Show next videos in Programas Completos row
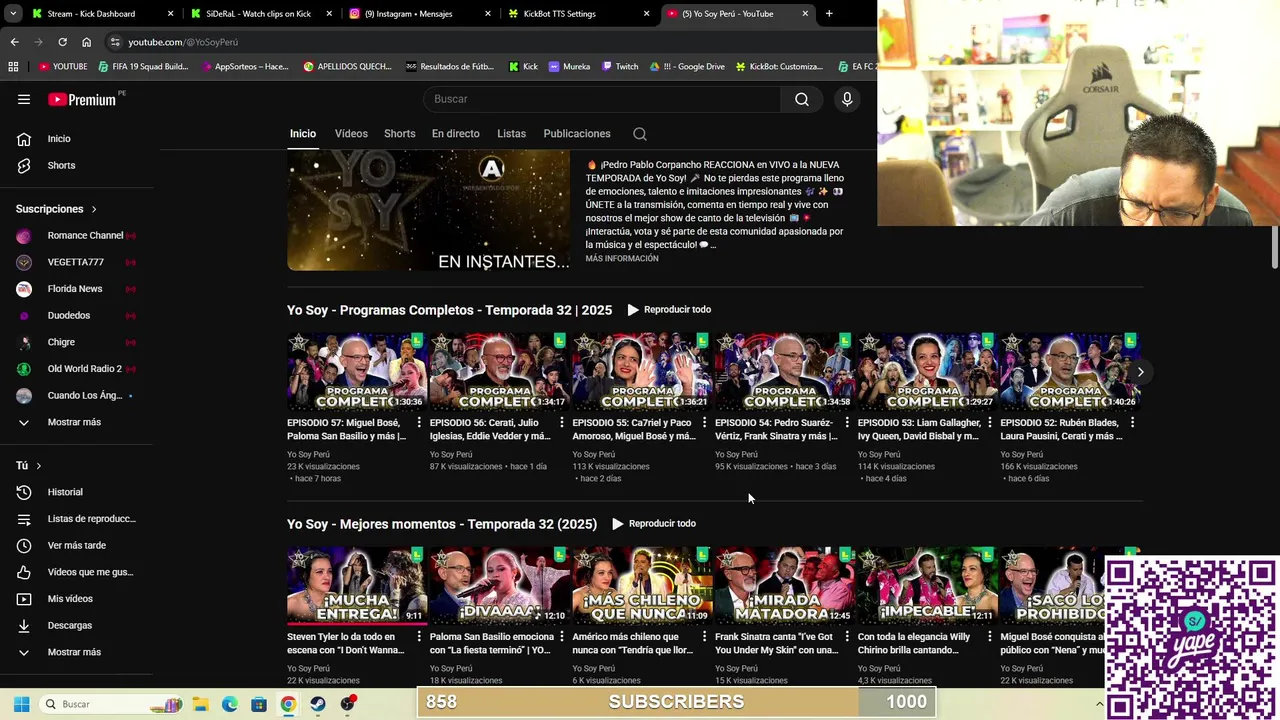This screenshot has height=720, width=1280. pyautogui.click(x=1140, y=372)
